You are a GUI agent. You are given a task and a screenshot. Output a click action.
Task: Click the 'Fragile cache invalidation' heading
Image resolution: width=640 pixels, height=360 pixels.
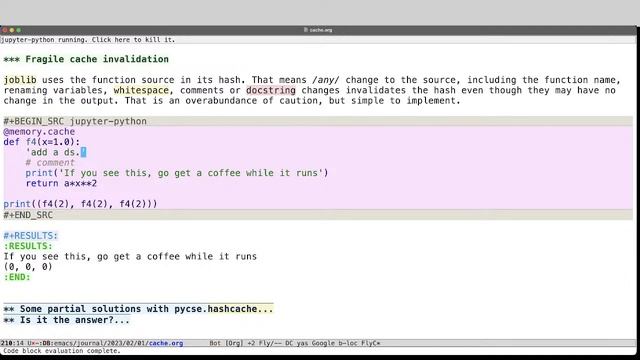(86, 59)
